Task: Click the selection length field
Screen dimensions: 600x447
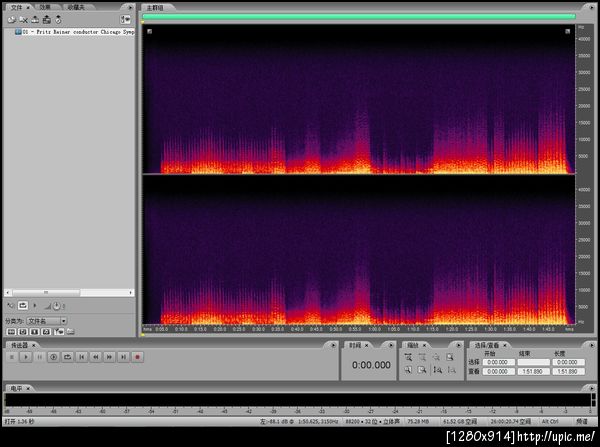Action: point(568,362)
